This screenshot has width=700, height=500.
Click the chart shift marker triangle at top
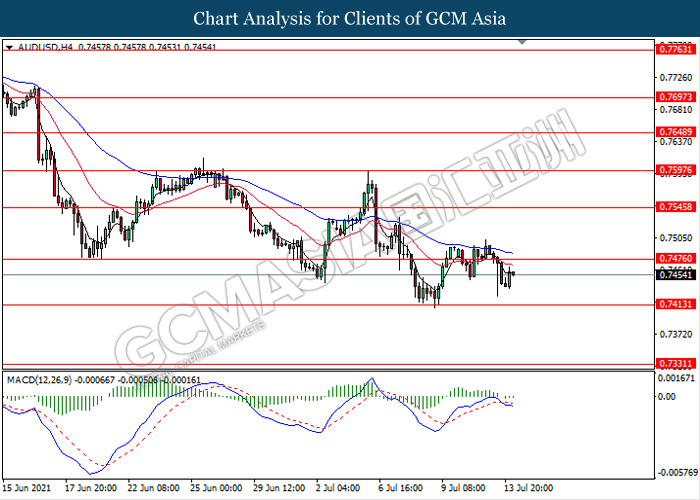(x=522, y=42)
